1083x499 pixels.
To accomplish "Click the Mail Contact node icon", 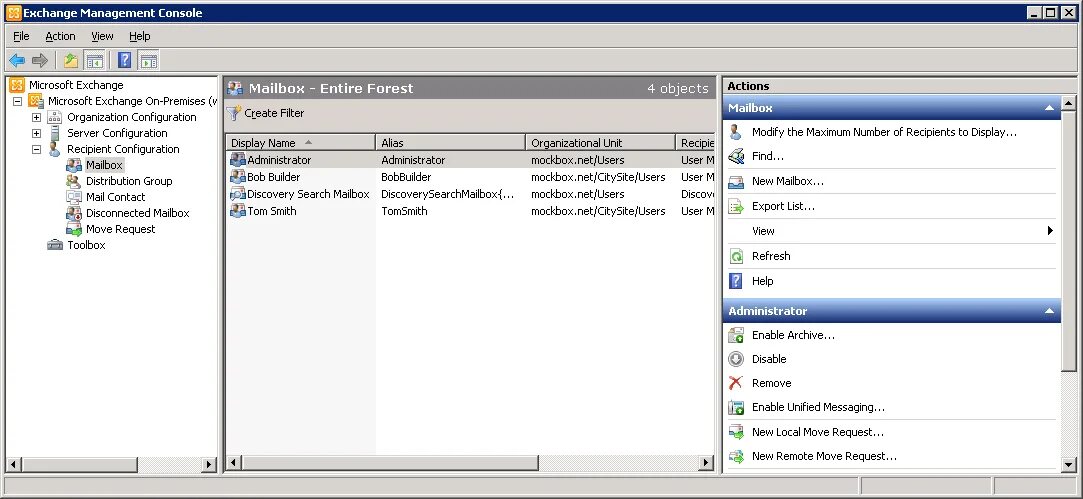I will pos(74,197).
